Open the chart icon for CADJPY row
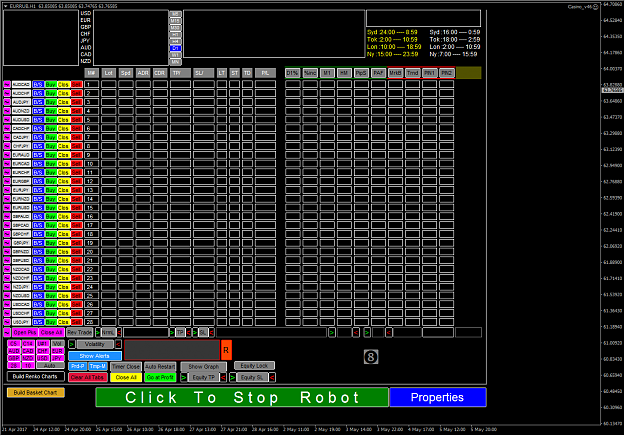The image size is (625, 436). click(x=7, y=137)
